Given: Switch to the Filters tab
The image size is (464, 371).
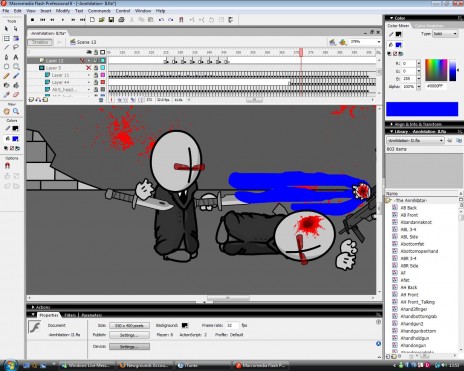Looking at the screenshot, I should point(70,315).
